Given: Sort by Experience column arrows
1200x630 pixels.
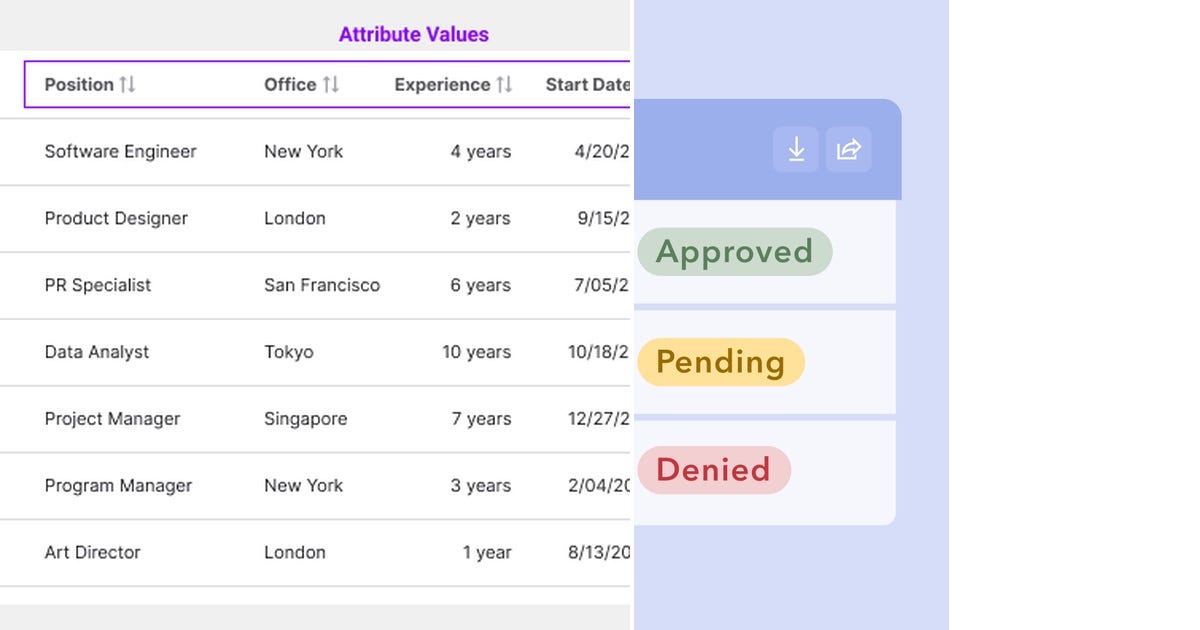Looking at the screenshot, I should tap(504, 85).
